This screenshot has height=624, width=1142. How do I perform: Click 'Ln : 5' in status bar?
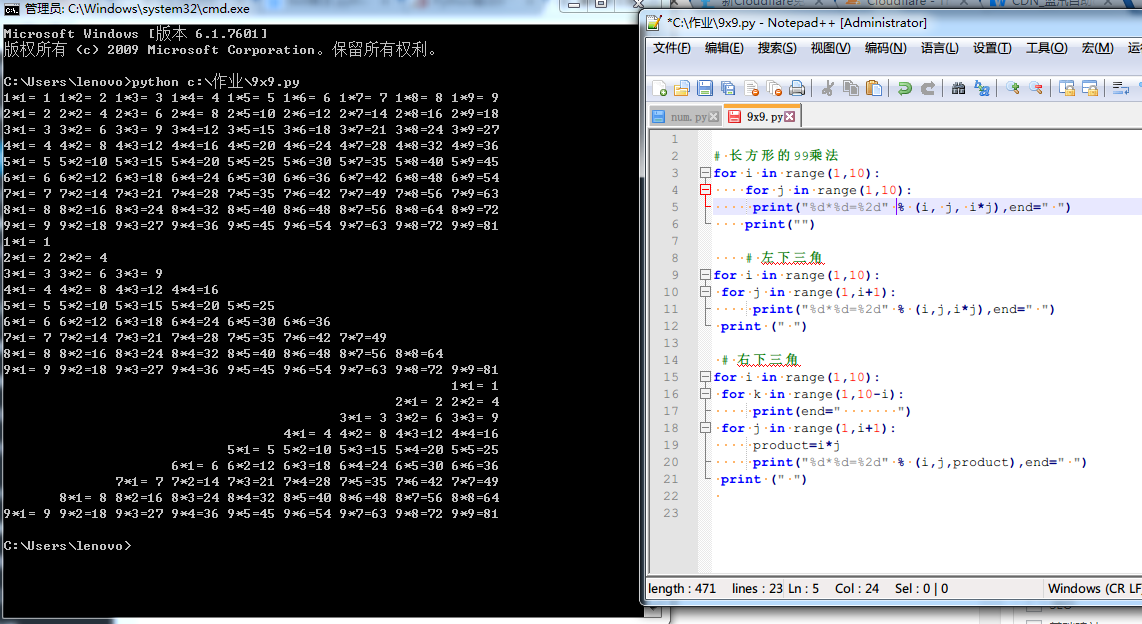pos(803,588)
